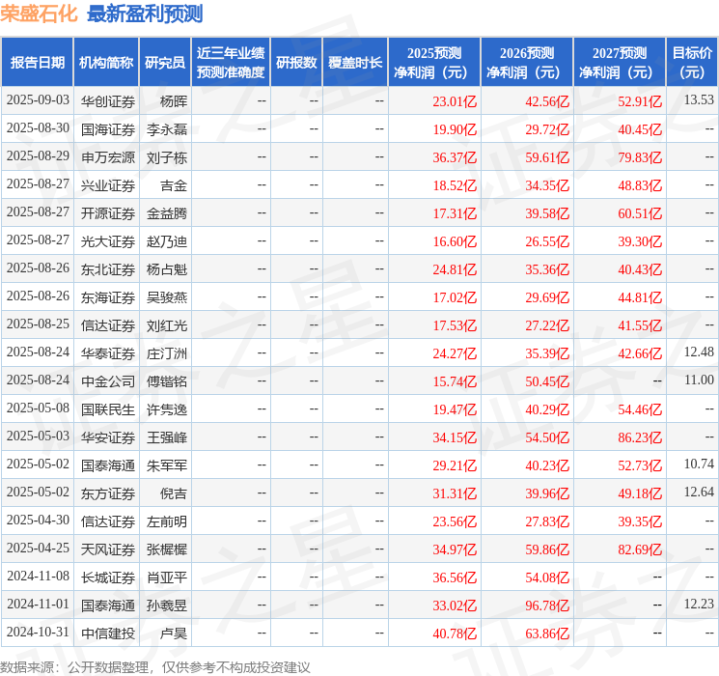Select the 机构简称 column header
Viewport: 719px width, 676px height.
click(x=106, y=62)
